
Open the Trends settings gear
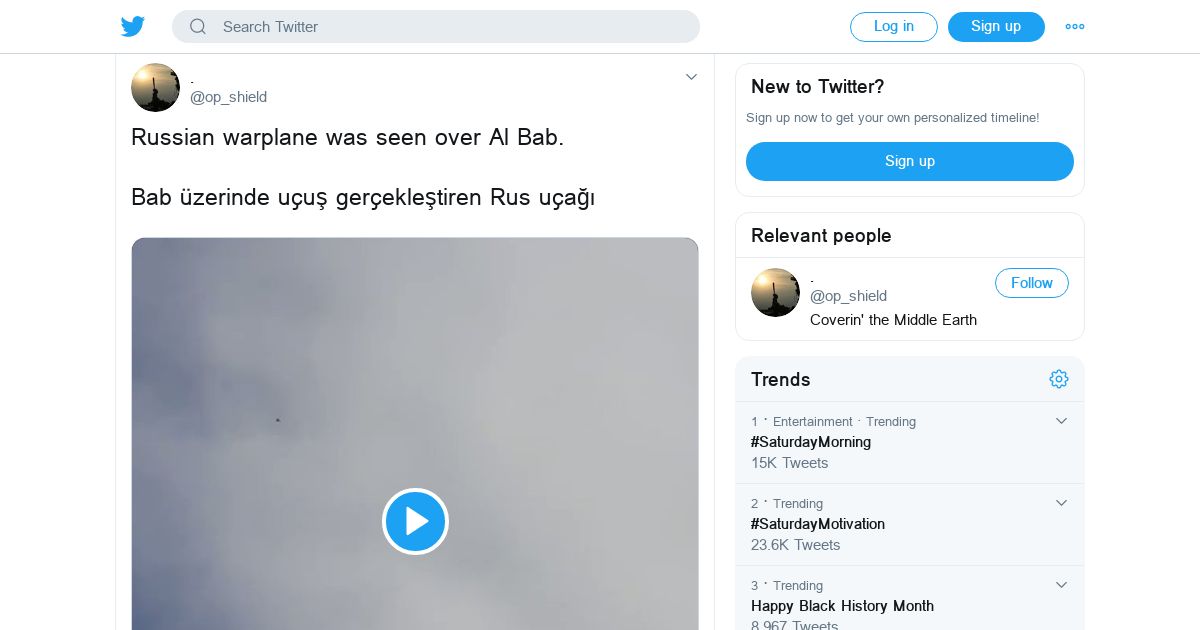1059,379
